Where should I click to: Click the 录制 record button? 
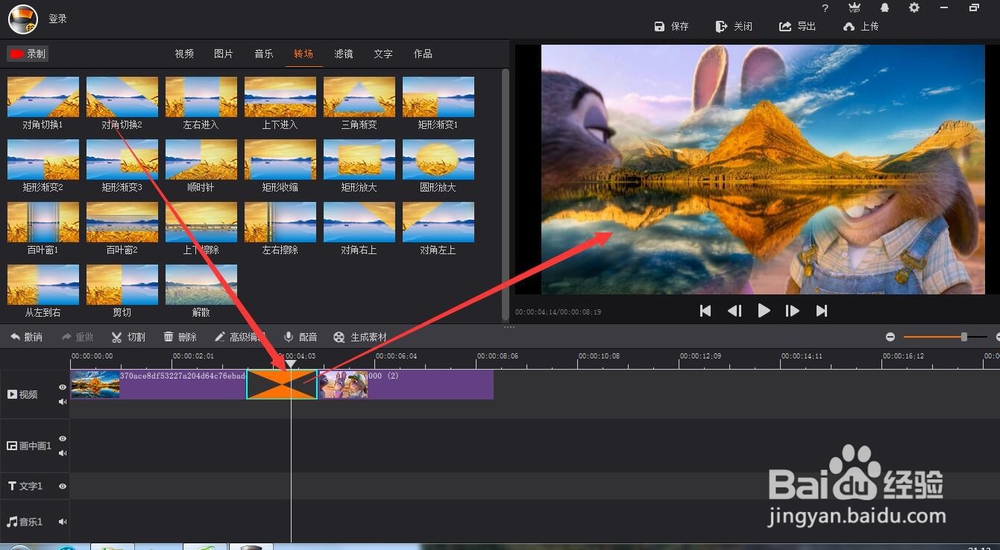click(28, 54)
